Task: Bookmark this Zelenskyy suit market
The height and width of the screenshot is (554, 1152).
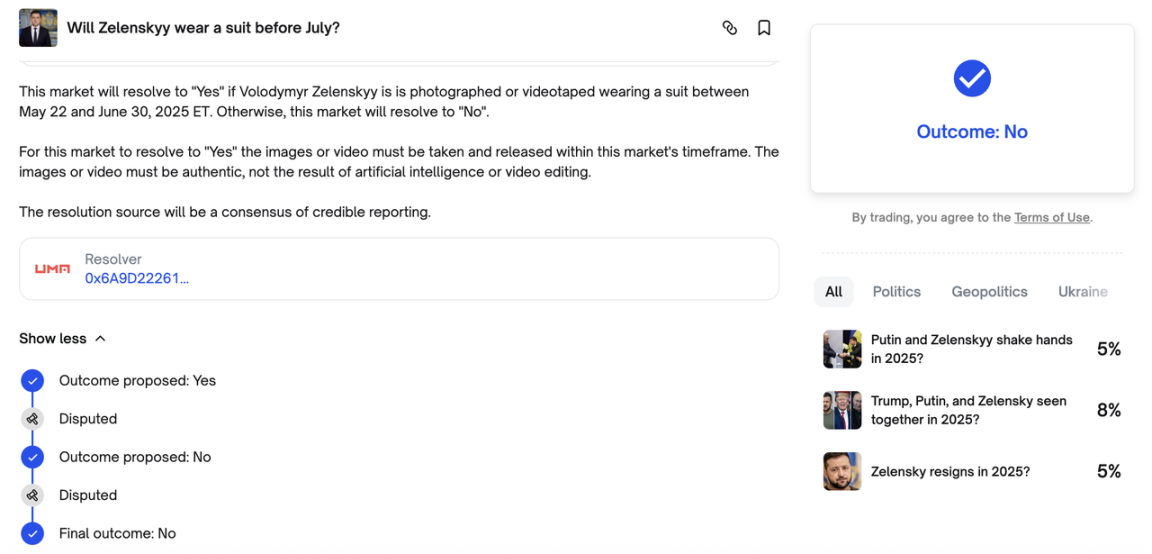Action: tap(764, 28)
